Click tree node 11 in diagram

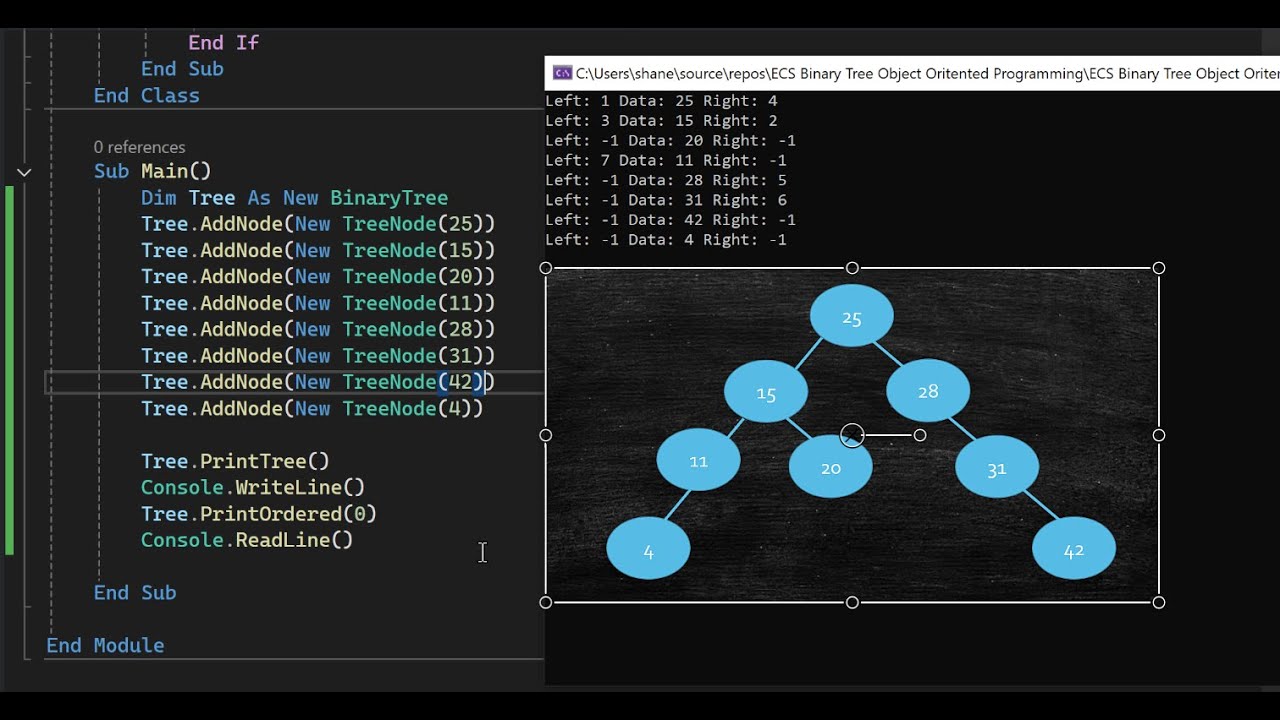(x=698, y=460)
